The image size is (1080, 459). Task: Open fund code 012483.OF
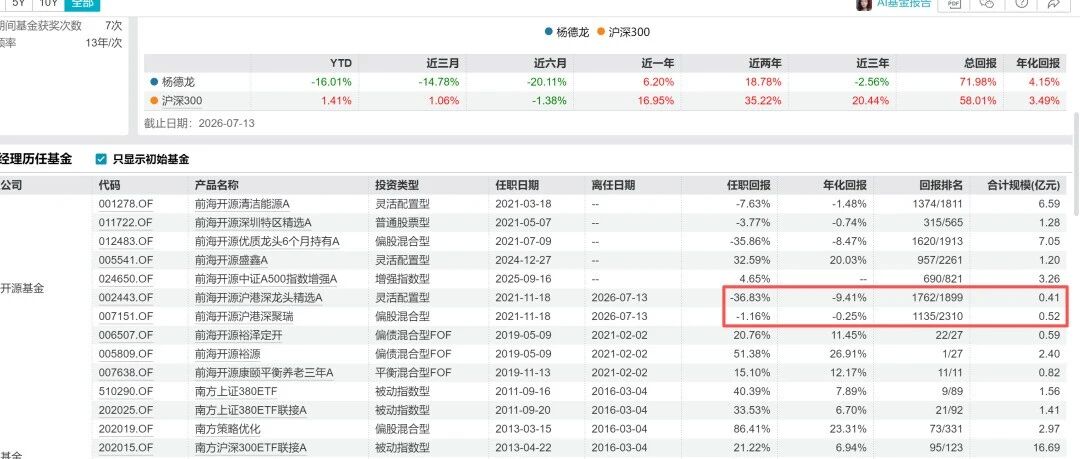pyautogui.click(x=125, y=241)
